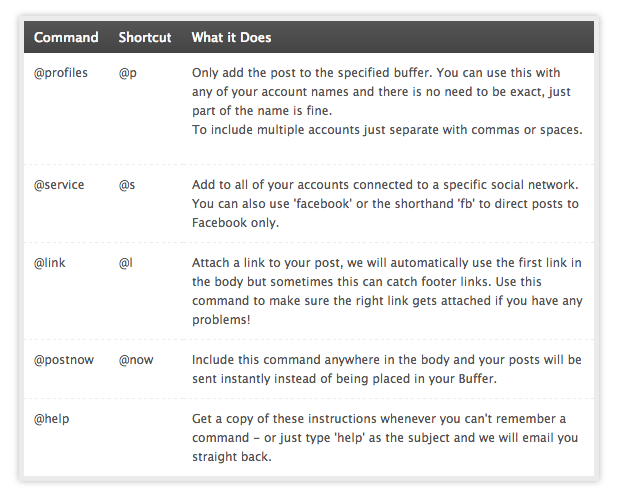This screenshot has width=619, height=496.
Task: Click the @l shortcut
Action: tap(125, 263)
